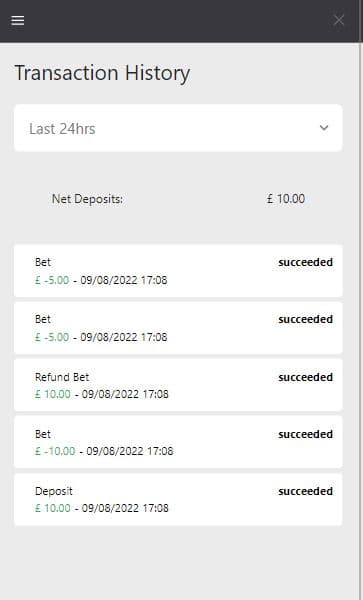The height and width of the screenshot is (600, 363).
Task: Open the £ -10.00 Bet transaction
Action: point(178,442)
